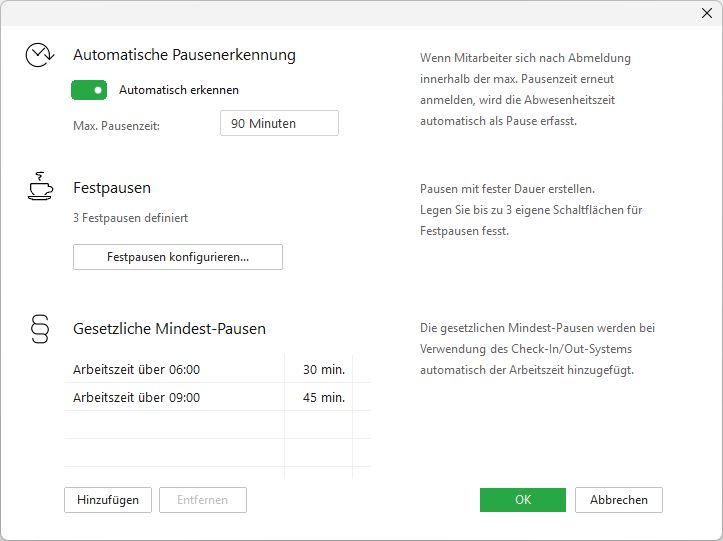Close the dialog using the X button

coord(707,13)
